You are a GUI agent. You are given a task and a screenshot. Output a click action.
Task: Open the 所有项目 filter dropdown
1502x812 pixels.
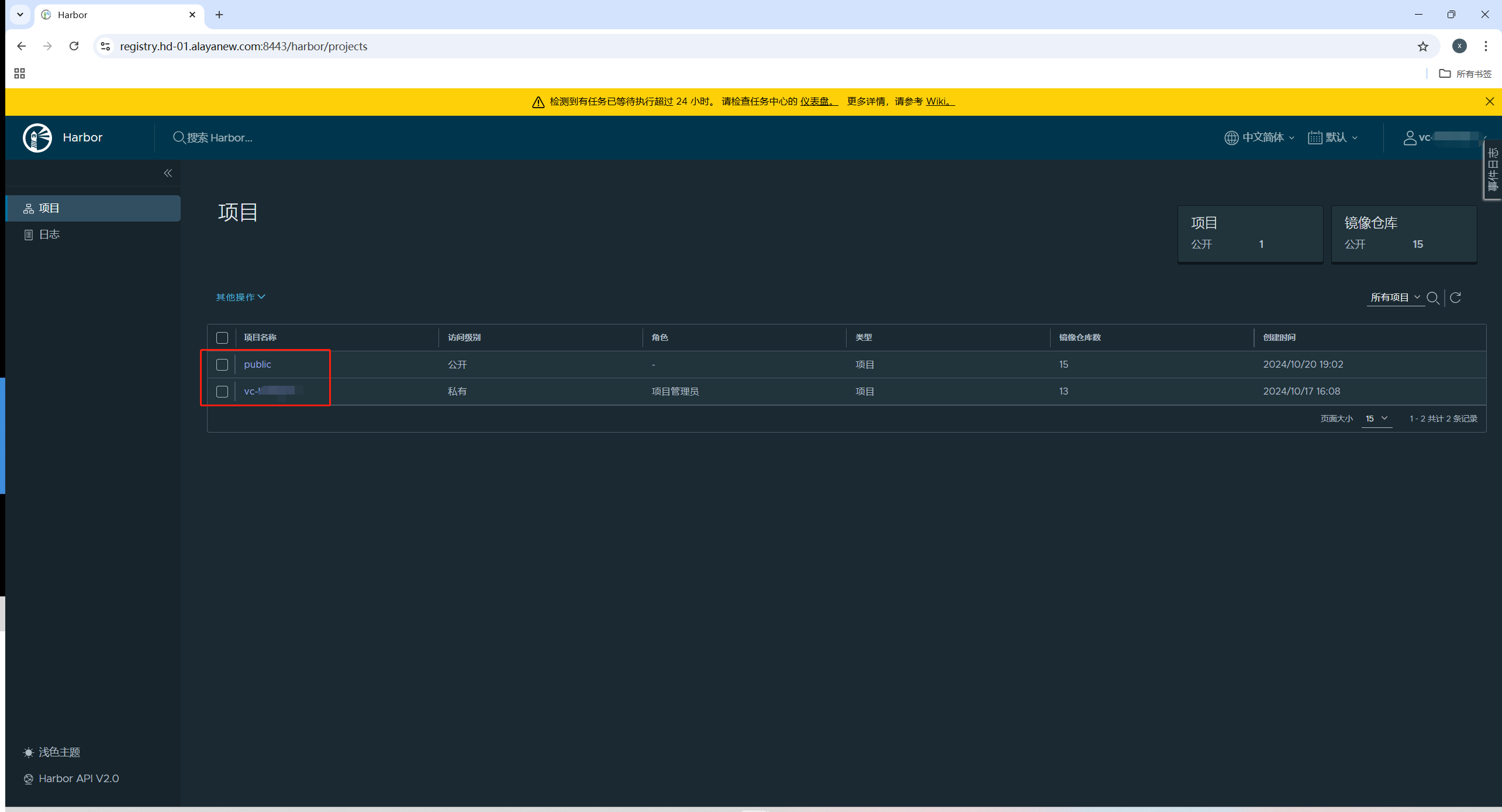(1394, 298)
